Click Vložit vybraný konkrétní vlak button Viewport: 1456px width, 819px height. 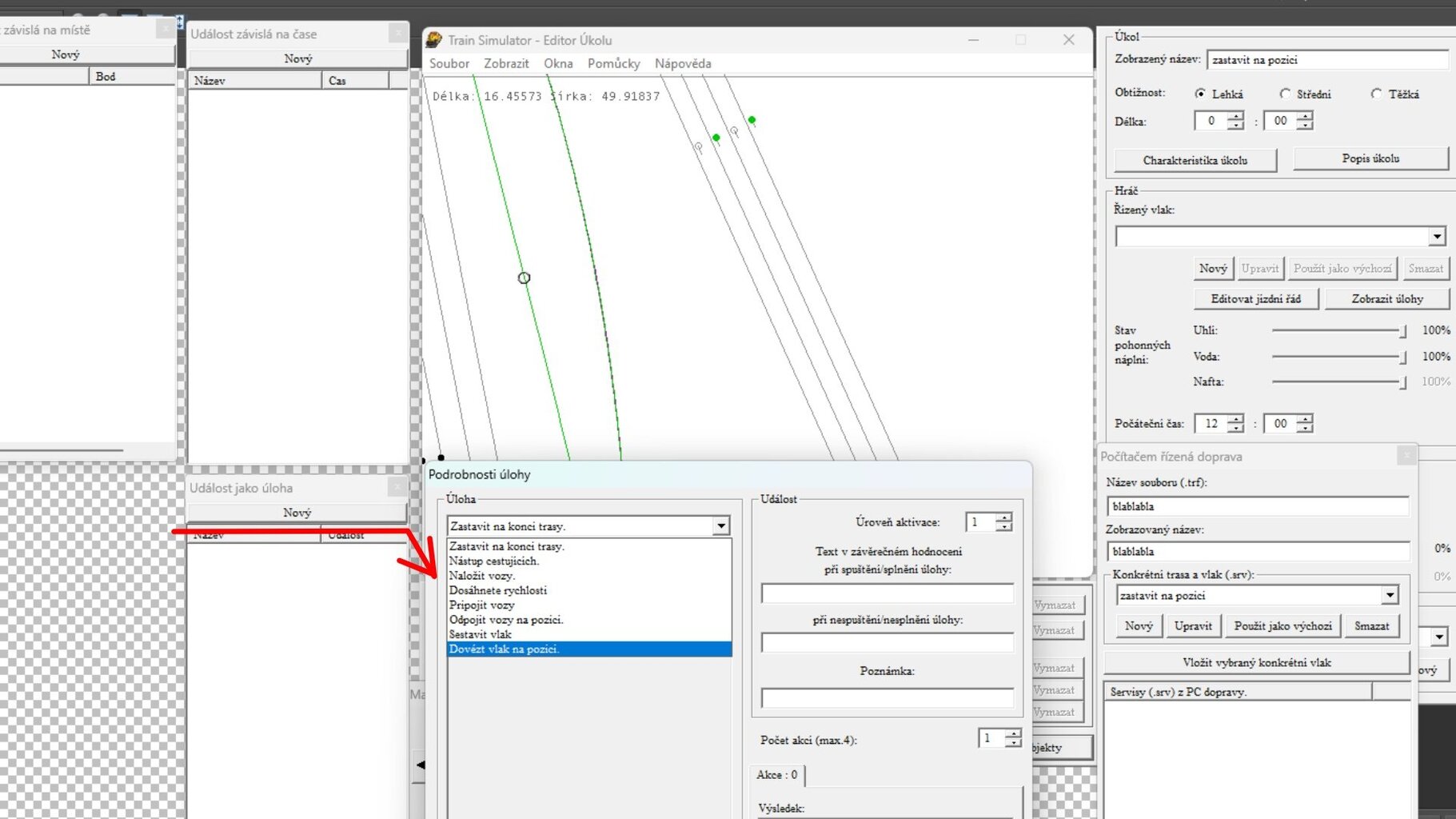click(1256, 662)
